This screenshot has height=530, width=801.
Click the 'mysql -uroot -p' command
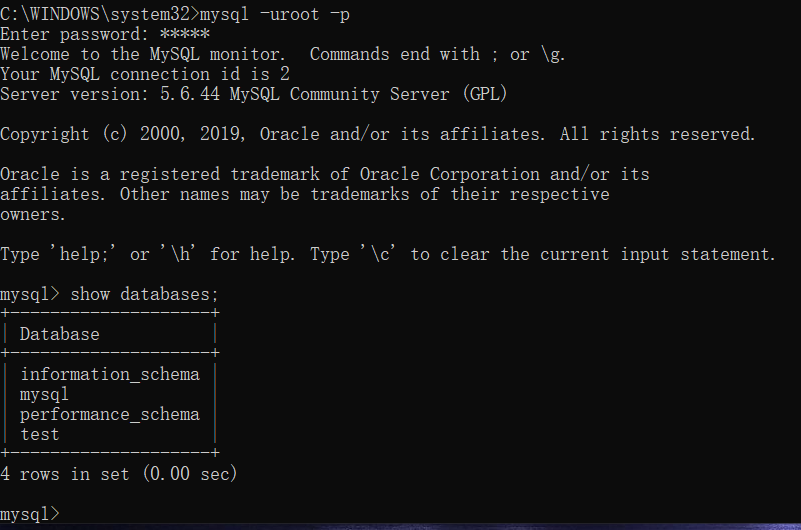point(275,14)
